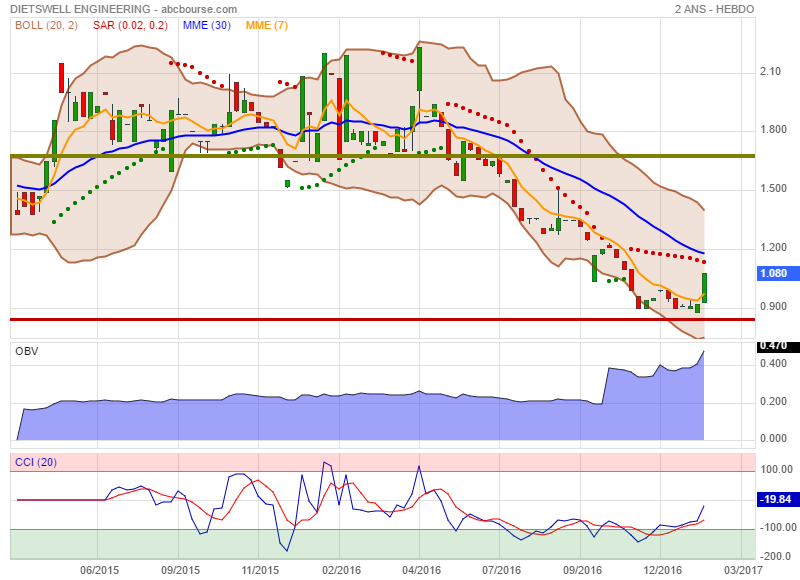Screen dimensions: 800x580
Task: Click the 09/2016 date axis label
Action: click(x=582, y=570)
